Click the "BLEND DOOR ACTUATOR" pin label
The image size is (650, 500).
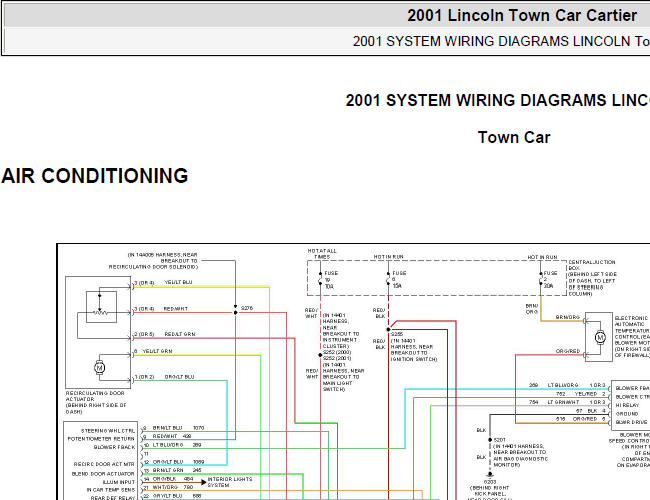pos(103,474)
